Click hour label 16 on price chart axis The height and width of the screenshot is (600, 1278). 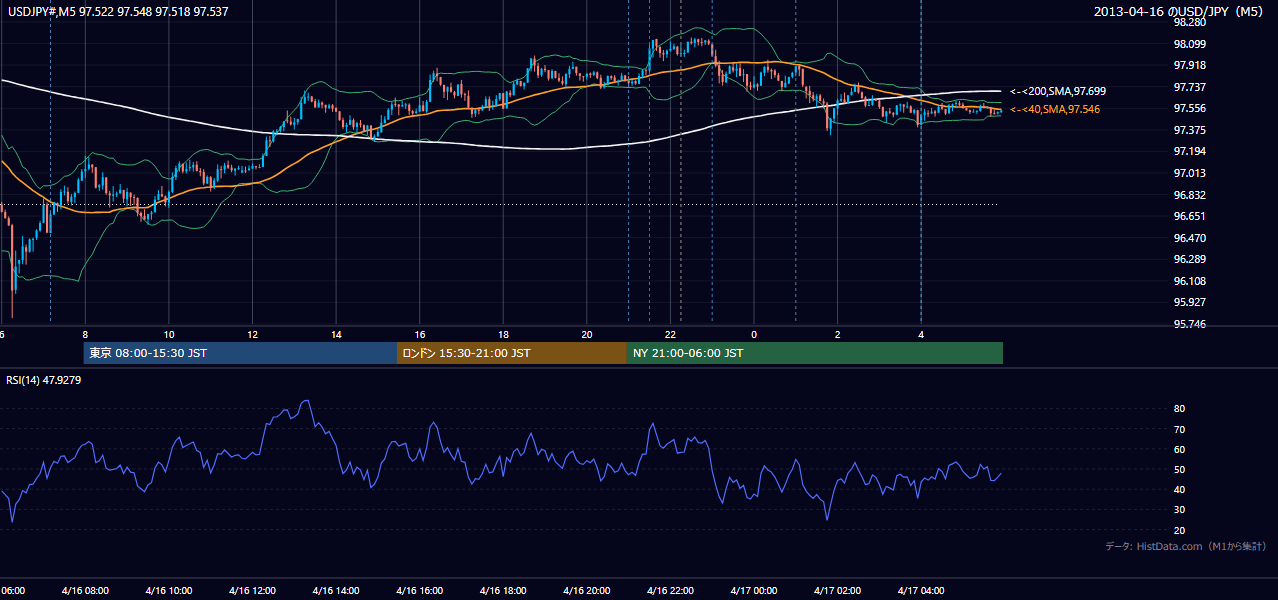420,334
